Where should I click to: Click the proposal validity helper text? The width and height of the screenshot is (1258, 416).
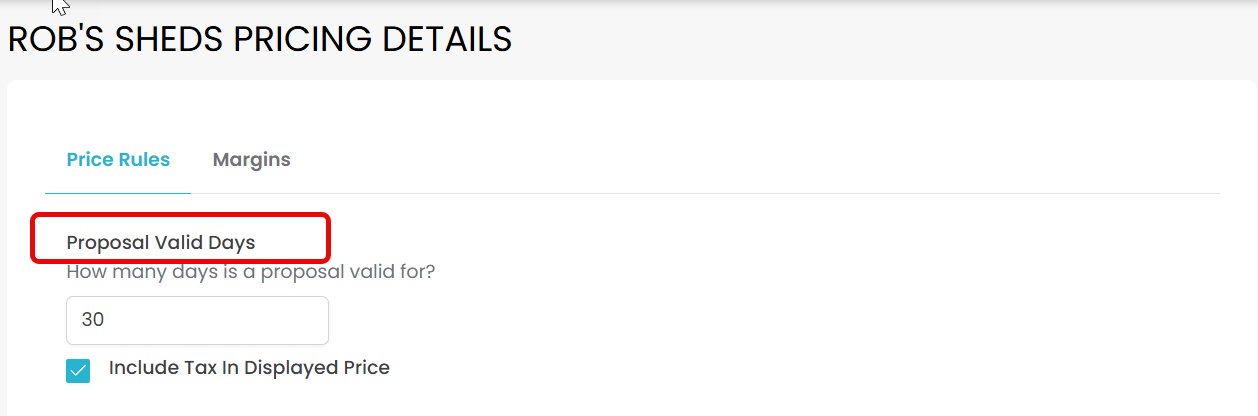coord(251,272)
